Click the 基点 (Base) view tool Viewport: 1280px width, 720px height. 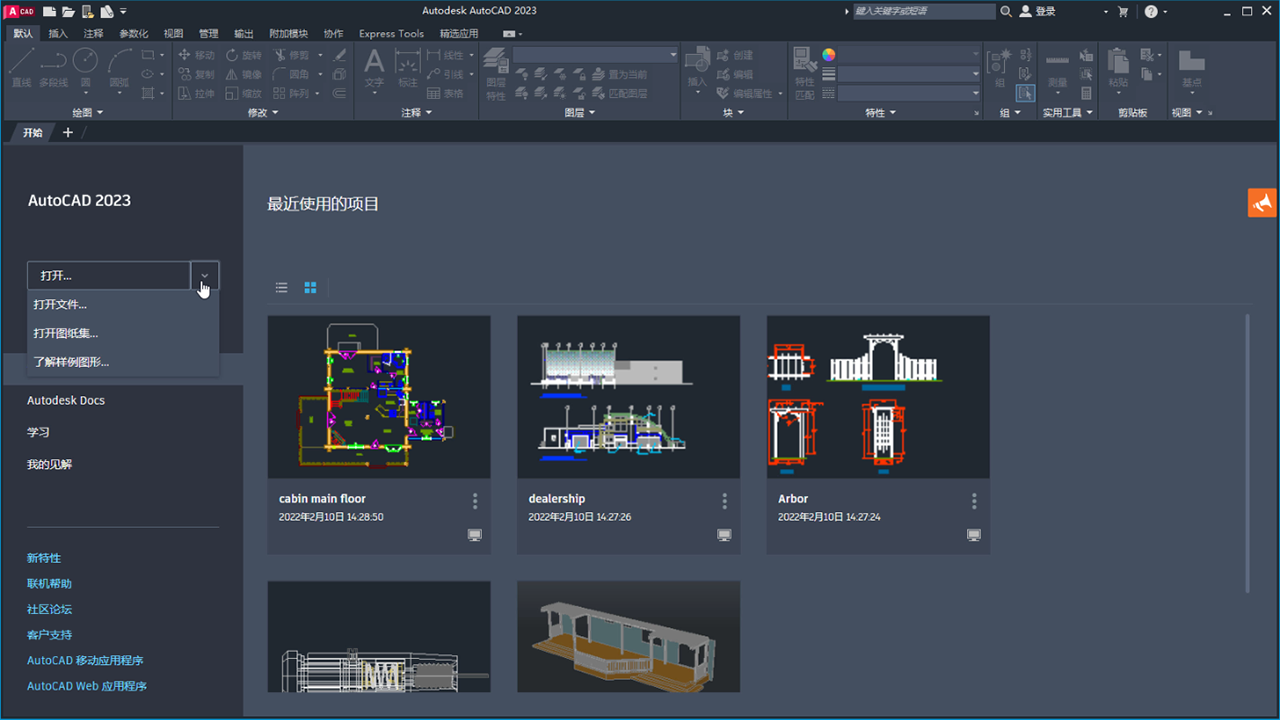coord(1191,68)
